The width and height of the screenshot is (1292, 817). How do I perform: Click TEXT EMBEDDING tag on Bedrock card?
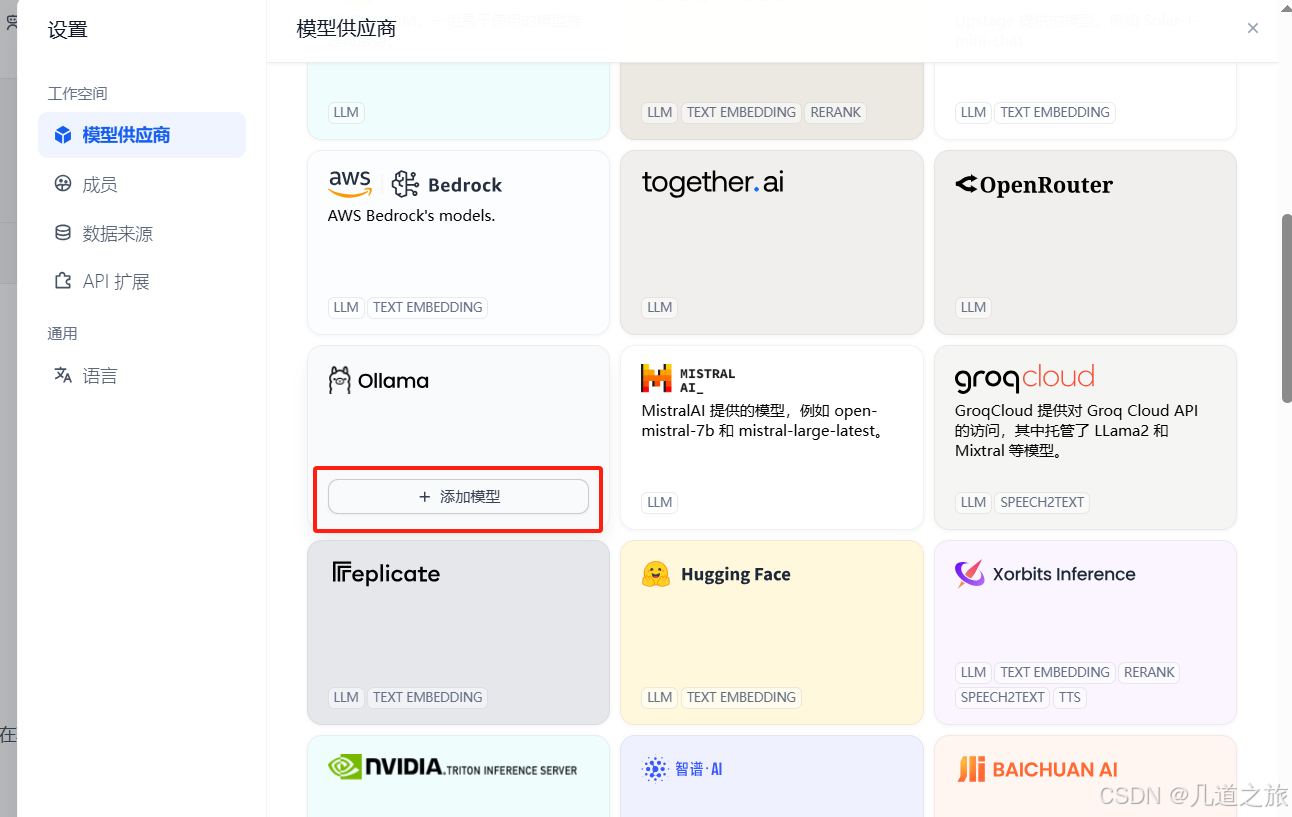tap(428, 307)
